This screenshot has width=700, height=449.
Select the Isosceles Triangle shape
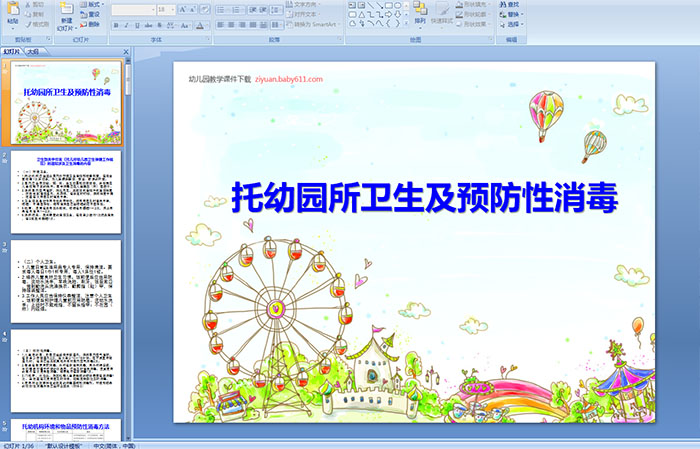pyautogui.click(x=362, y=15)
